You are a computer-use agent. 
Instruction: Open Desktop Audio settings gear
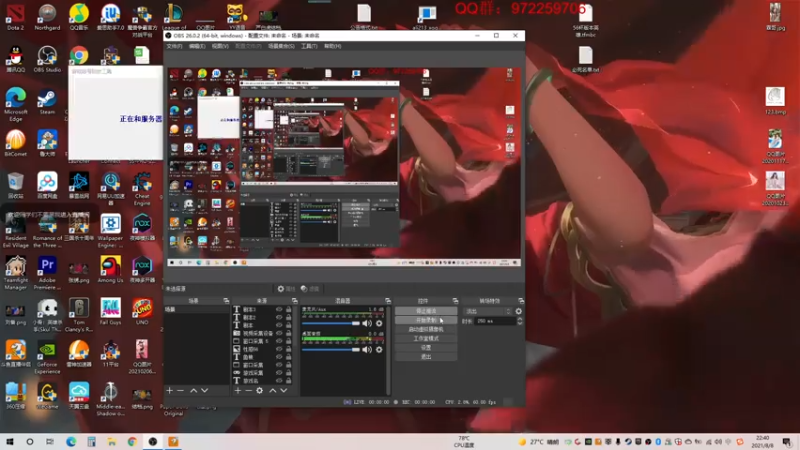click(x=379, y=349)
